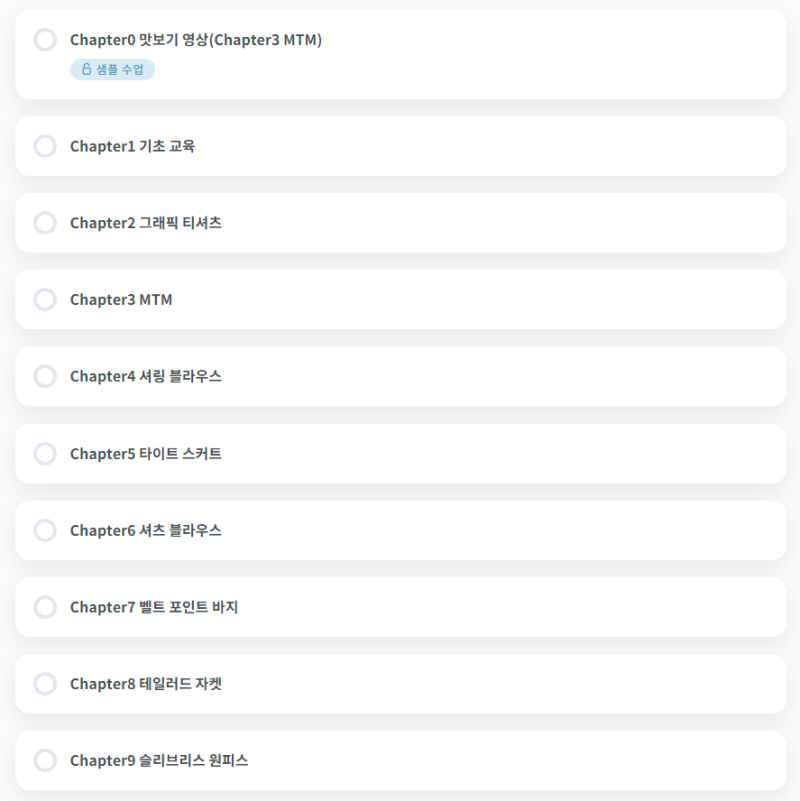Expand the Chapter3 MTM chapter row

400,300
